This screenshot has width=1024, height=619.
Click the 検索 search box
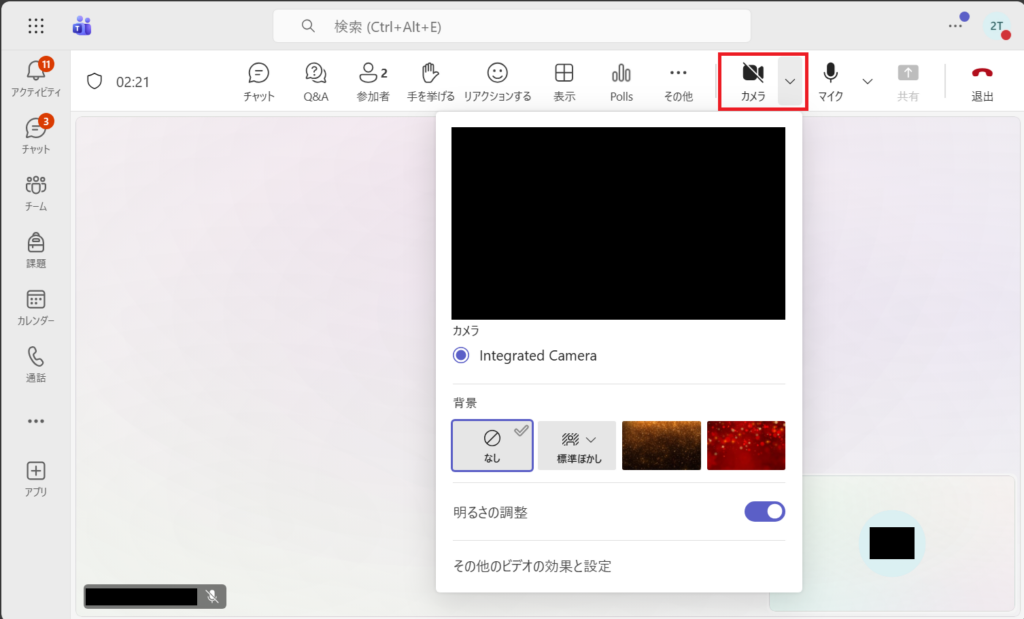[x=512, y=26]
